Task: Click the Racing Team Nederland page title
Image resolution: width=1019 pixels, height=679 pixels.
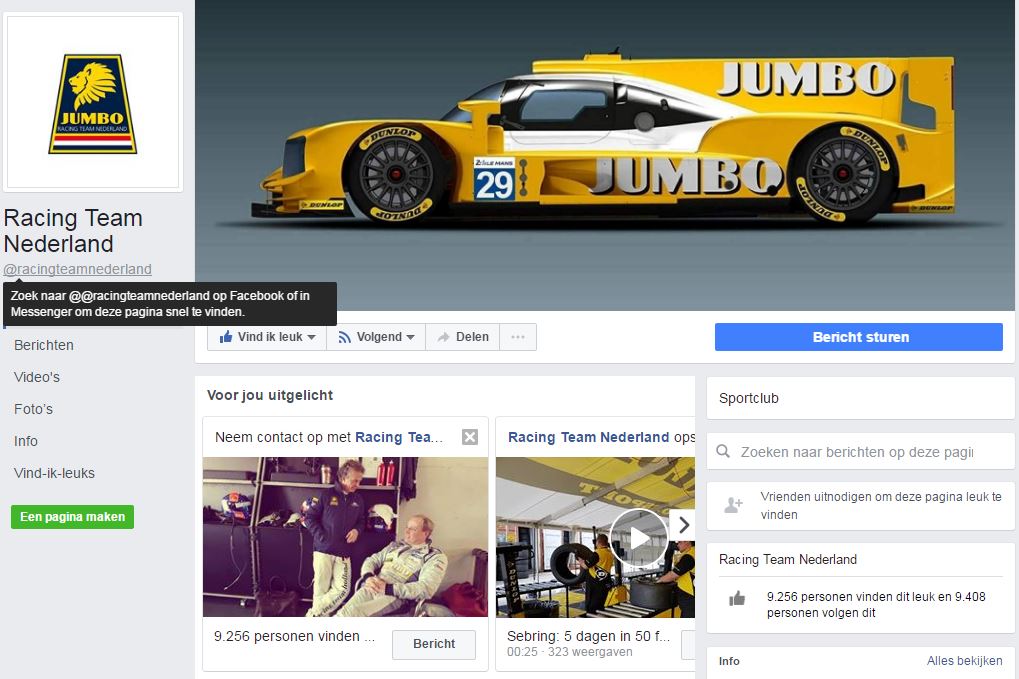Action: pos(73,231)
